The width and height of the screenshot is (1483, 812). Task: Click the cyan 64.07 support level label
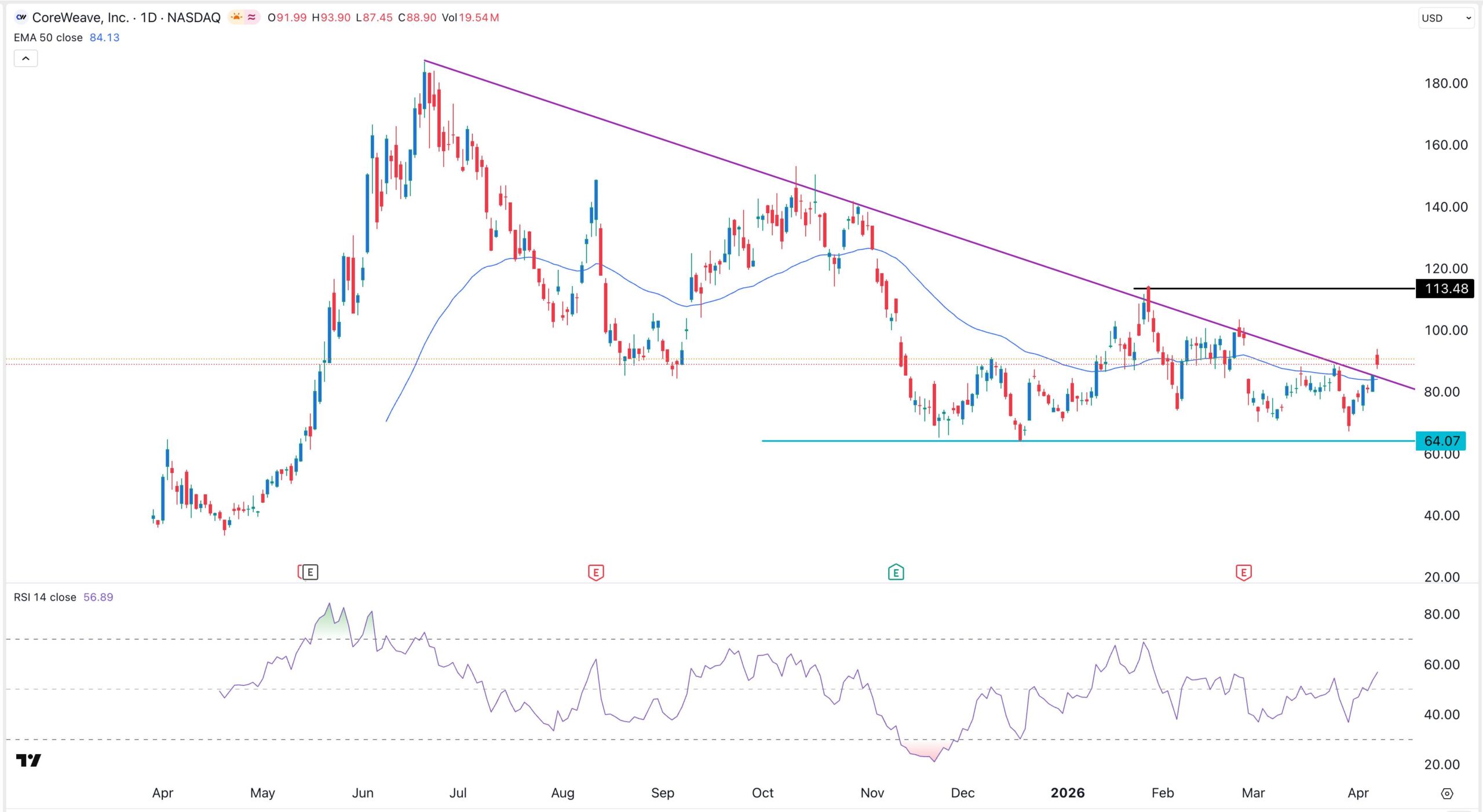pos(1441,440)
